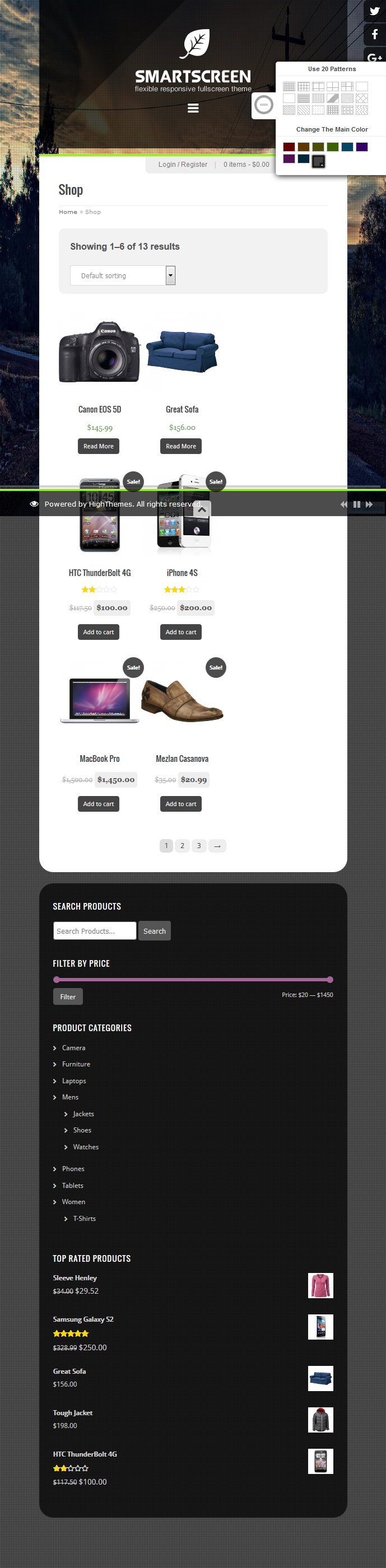This screenshot has height=1568, width=386.
Task: Select the dark red main color swatch
Action: [x=289, y=147]
